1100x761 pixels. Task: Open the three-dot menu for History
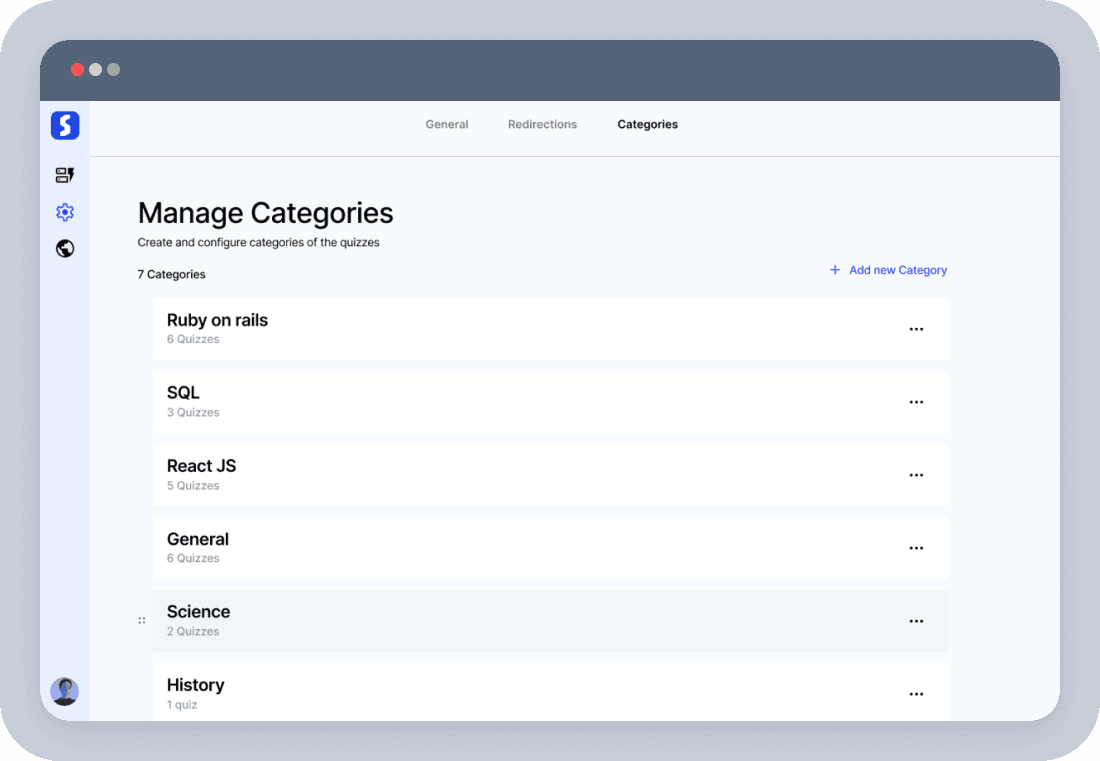click(x=916, y=694)
